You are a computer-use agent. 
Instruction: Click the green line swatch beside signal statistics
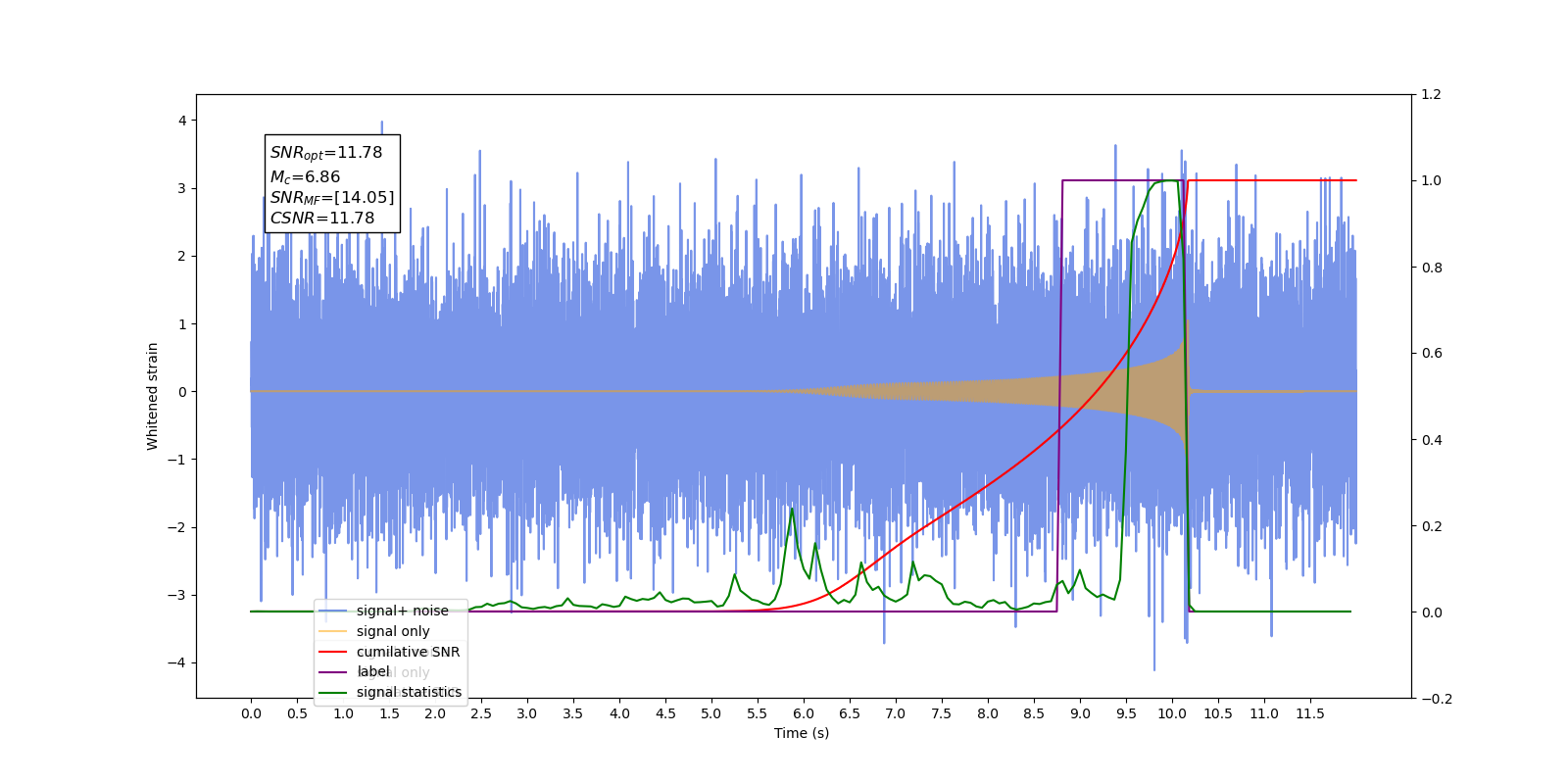click(x=333, y=693)
